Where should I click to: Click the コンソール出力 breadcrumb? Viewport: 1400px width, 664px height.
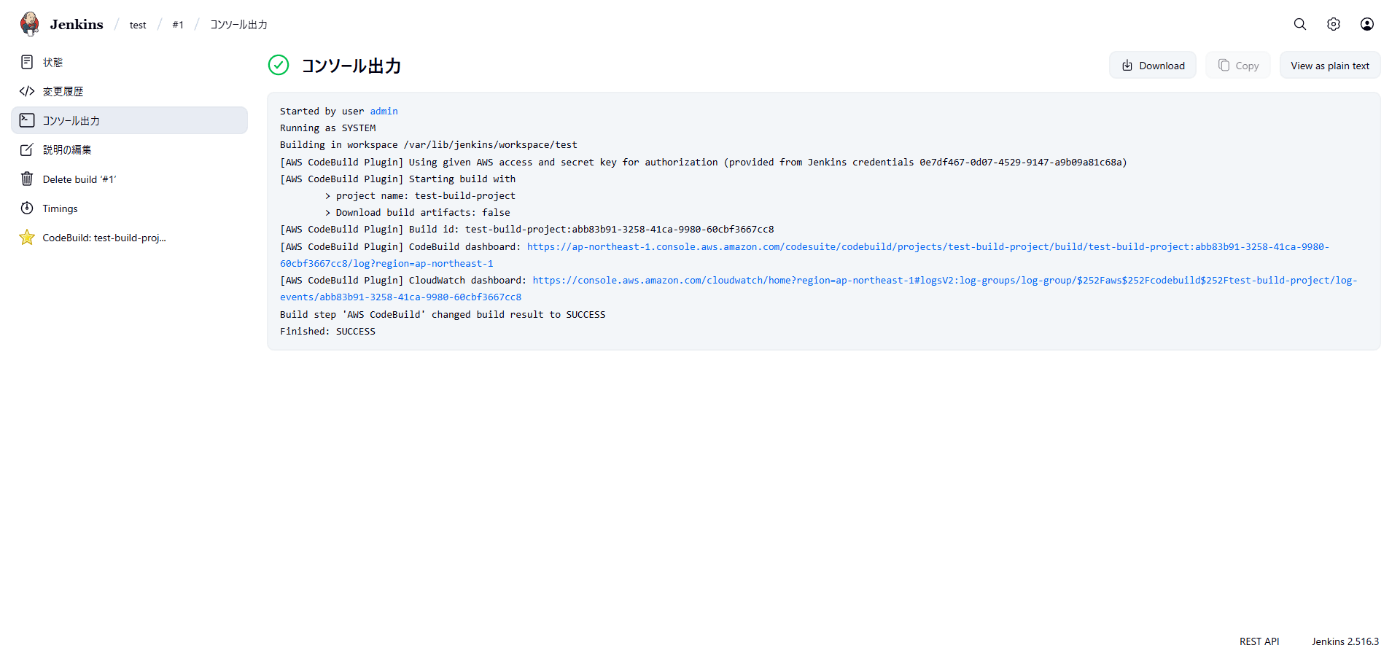click(x=238, y=24)
